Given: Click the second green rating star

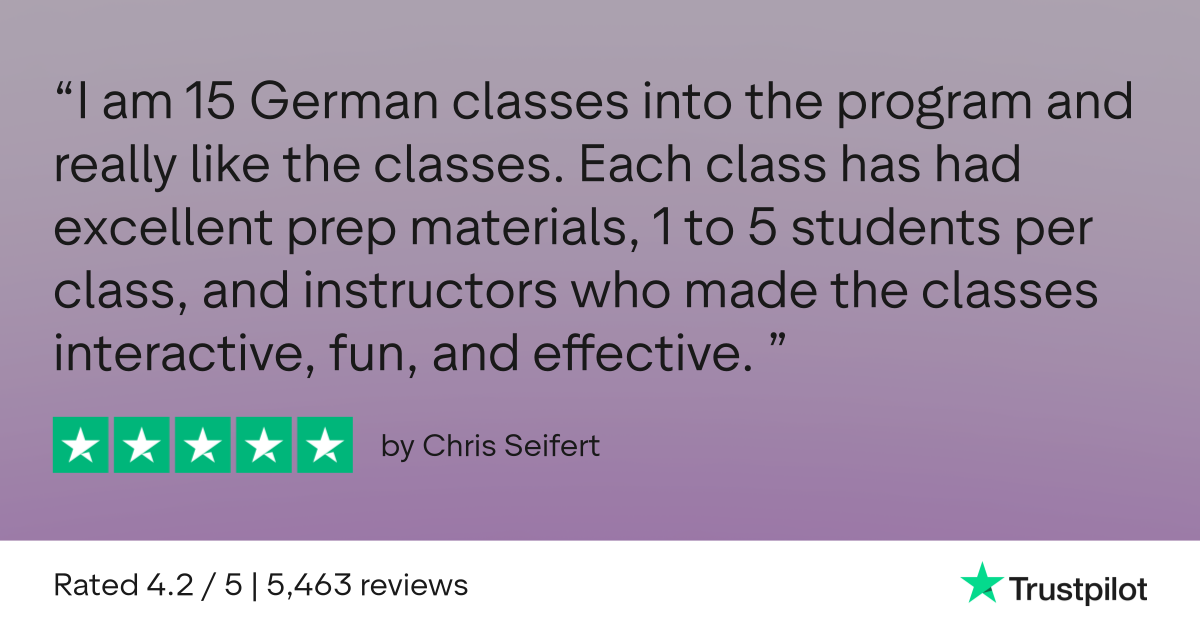Looking at the screenshot, I should (x=142, y=445).
